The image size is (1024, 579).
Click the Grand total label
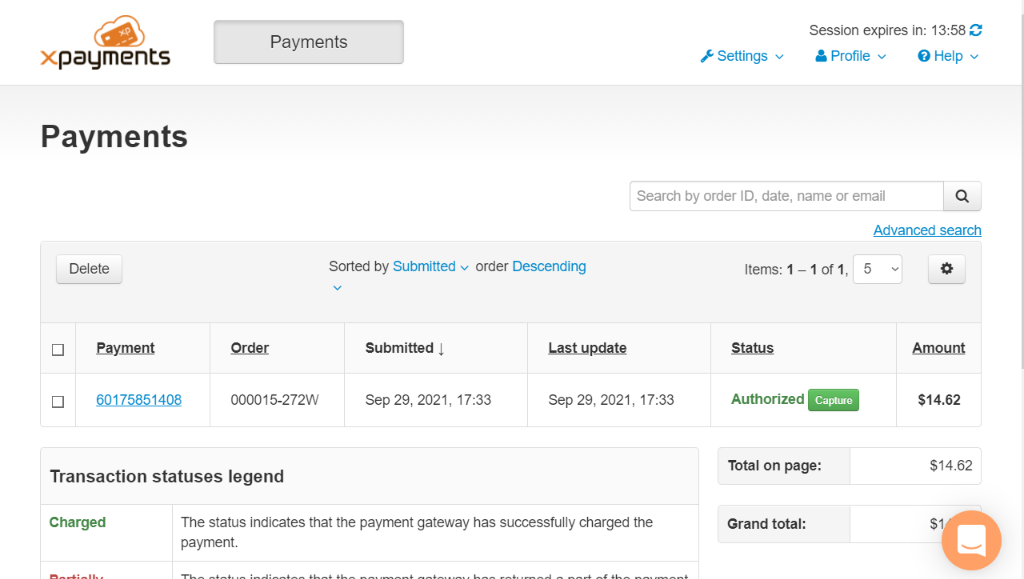click(766, 524)
